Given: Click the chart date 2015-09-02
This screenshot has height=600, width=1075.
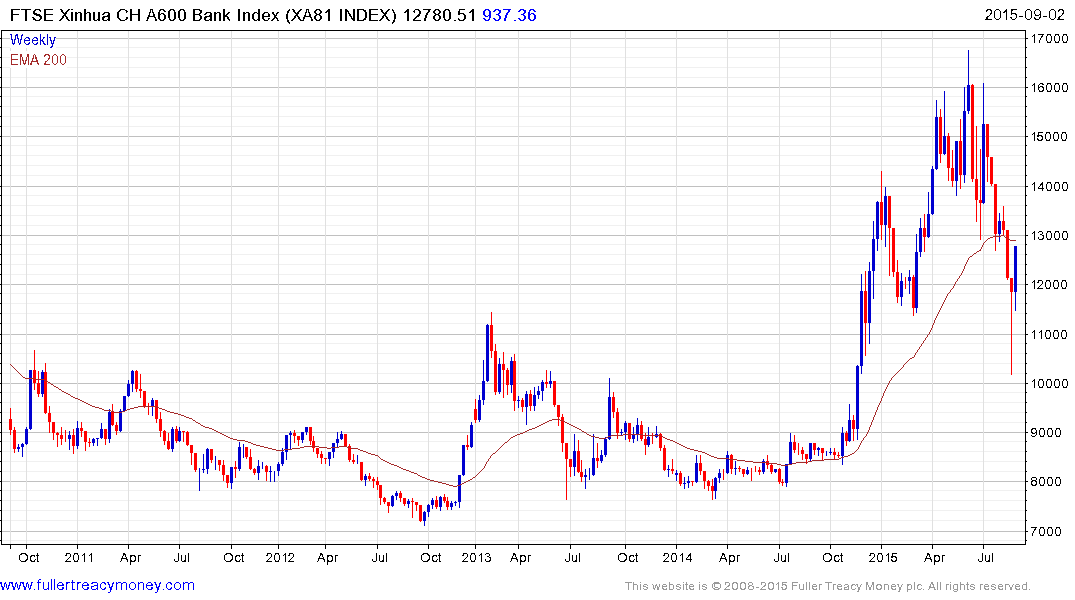Looking at the screenshot, I should (x=1024, y=15).
